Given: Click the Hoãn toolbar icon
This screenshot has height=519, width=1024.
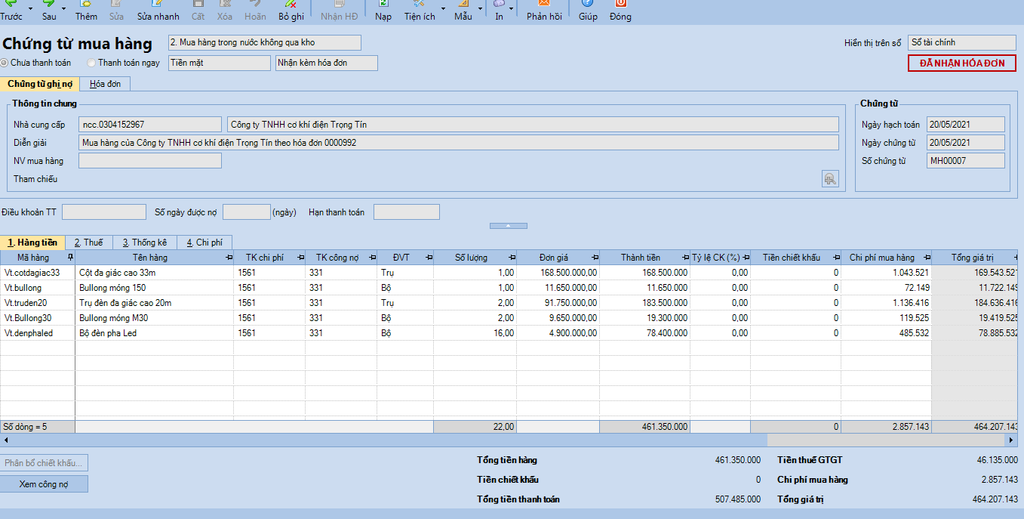Looking at the screenshot, I should point(255,10).
